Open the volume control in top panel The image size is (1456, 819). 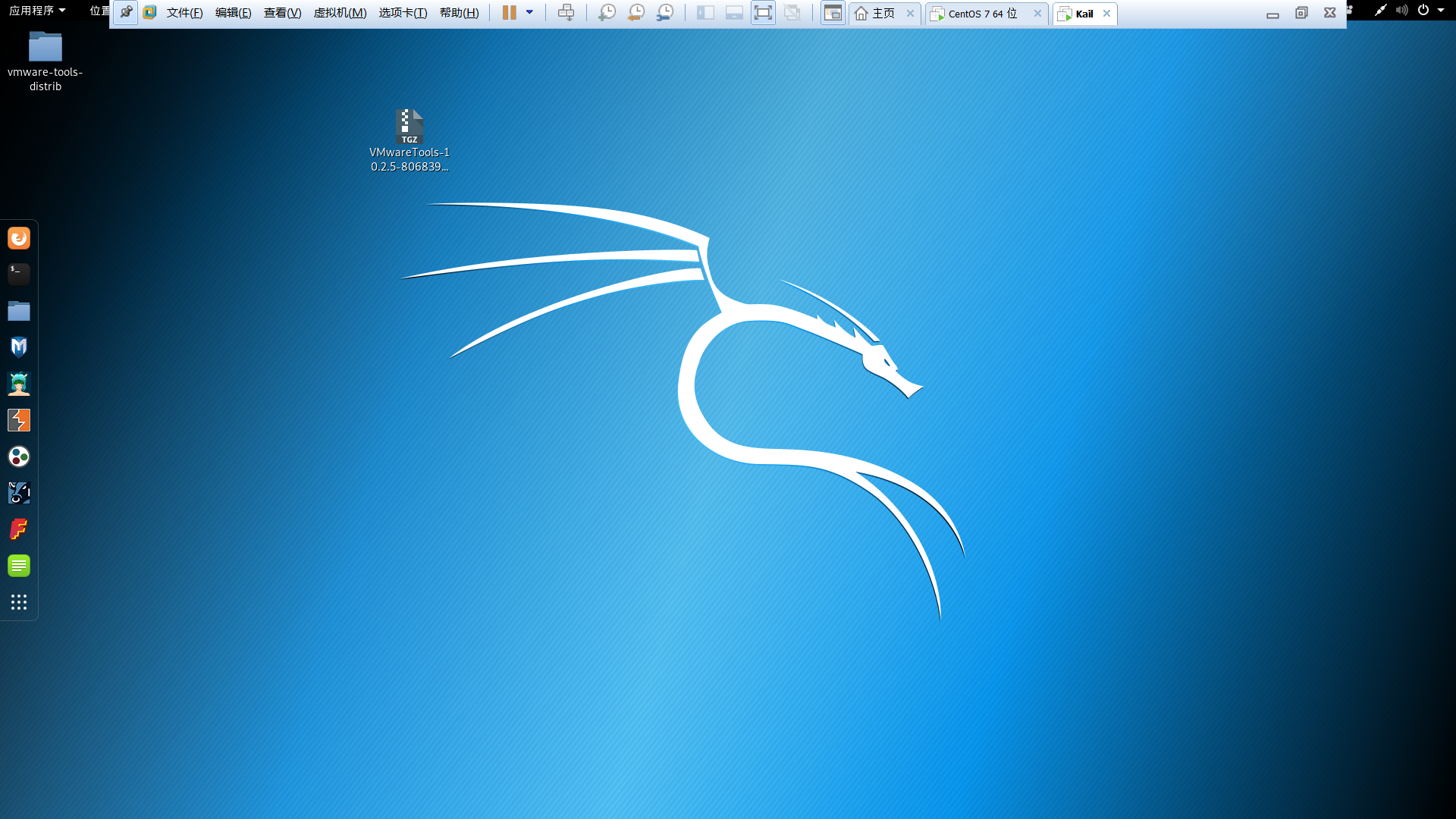point(1401,10)
